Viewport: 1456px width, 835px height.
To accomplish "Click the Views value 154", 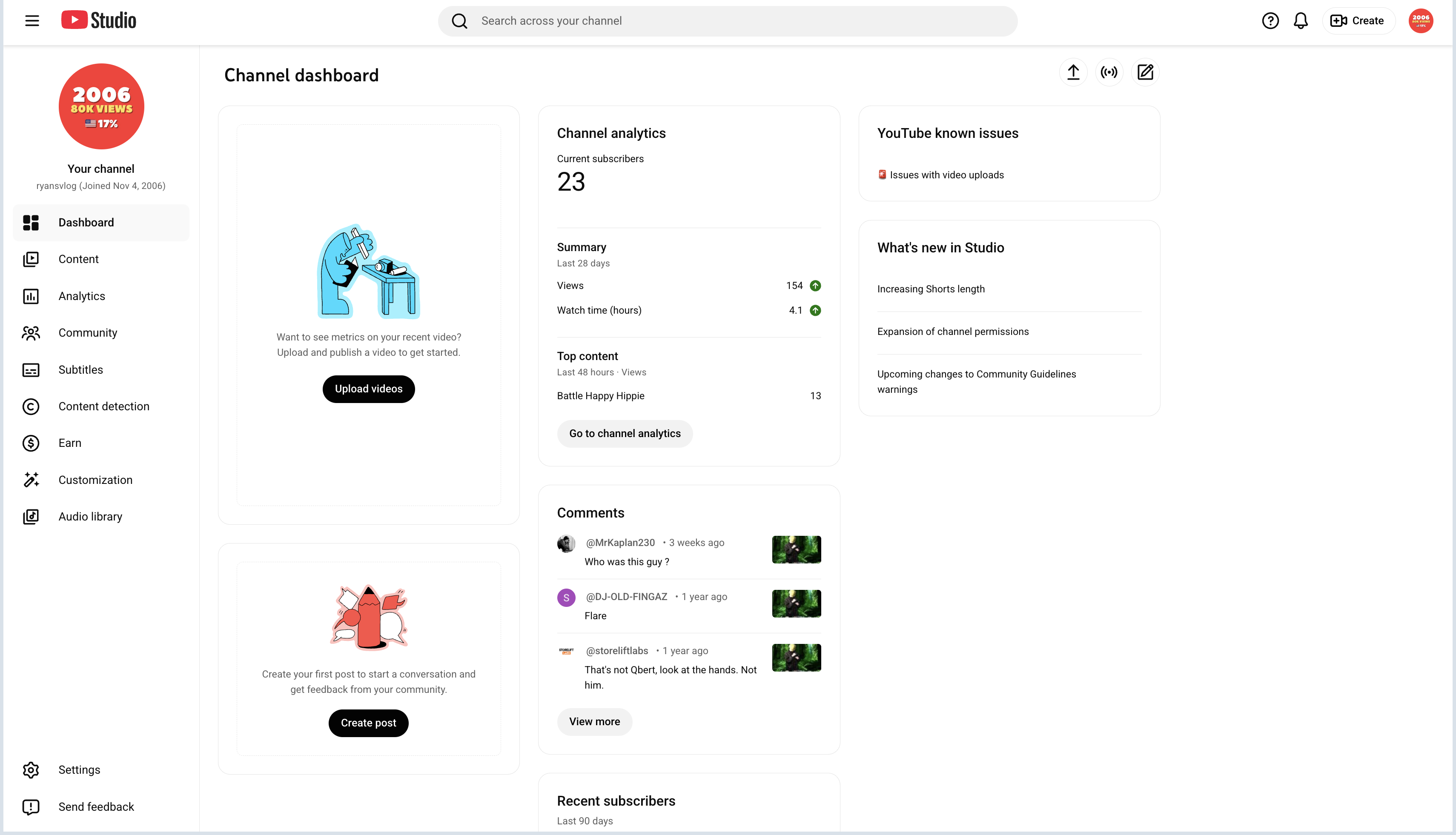I will click(x=794, y=286).
